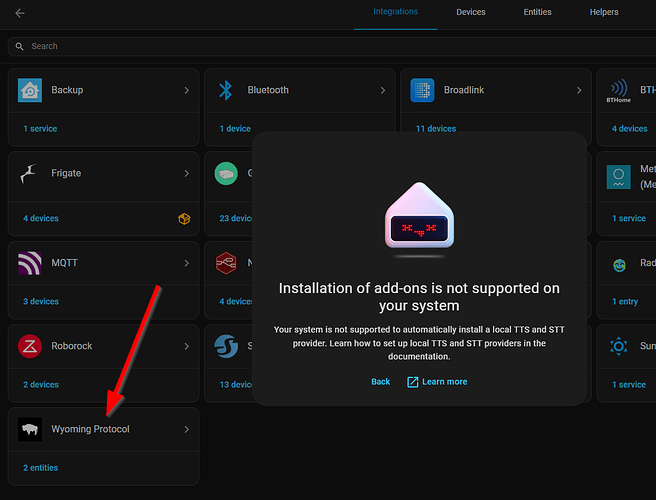Click the Wyoming Protocol bison icon
This screenshot has height=500, width=656.
click(30, 429)
